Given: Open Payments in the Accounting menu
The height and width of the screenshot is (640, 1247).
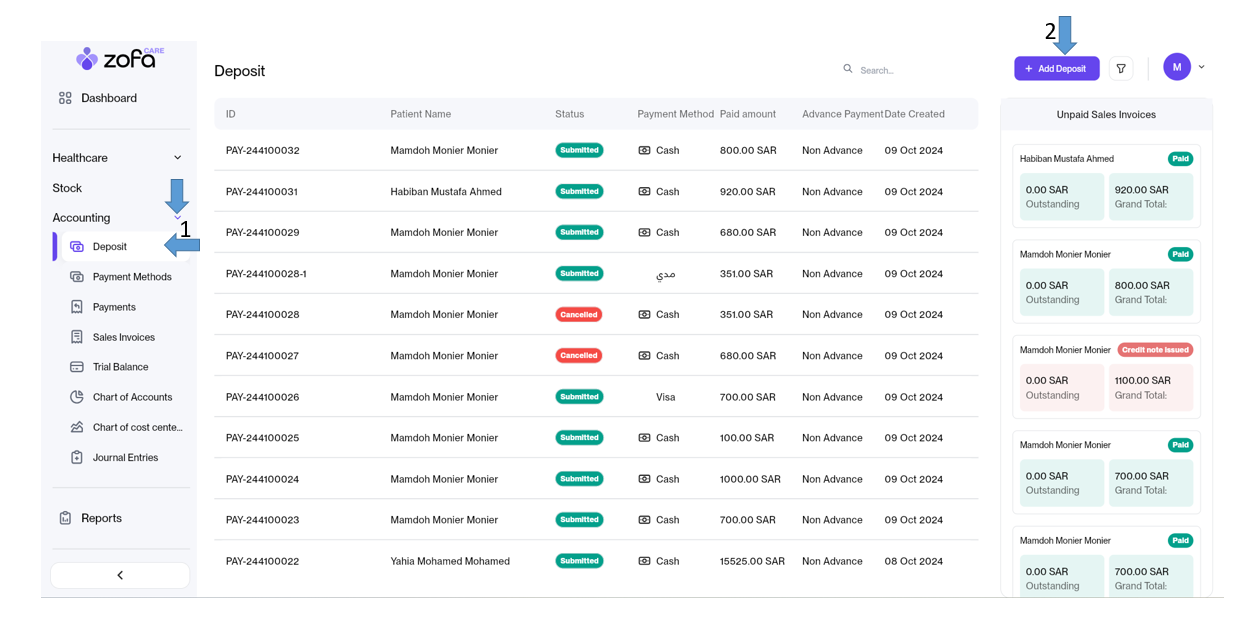Looking at the screenshot, I should (114, 307).
